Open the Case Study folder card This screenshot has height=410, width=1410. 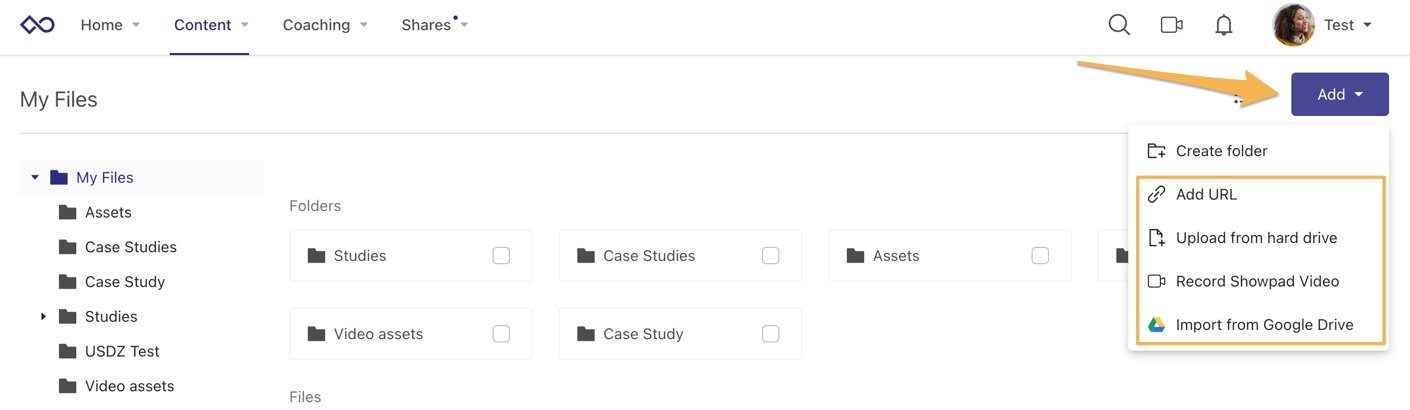point(643,334)
